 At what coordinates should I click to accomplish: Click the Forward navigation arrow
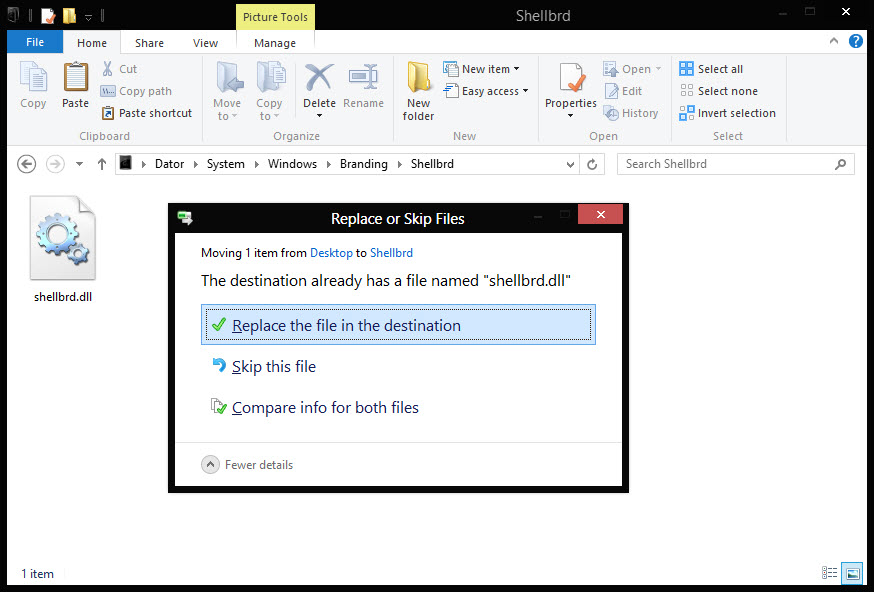coord(55,164)
